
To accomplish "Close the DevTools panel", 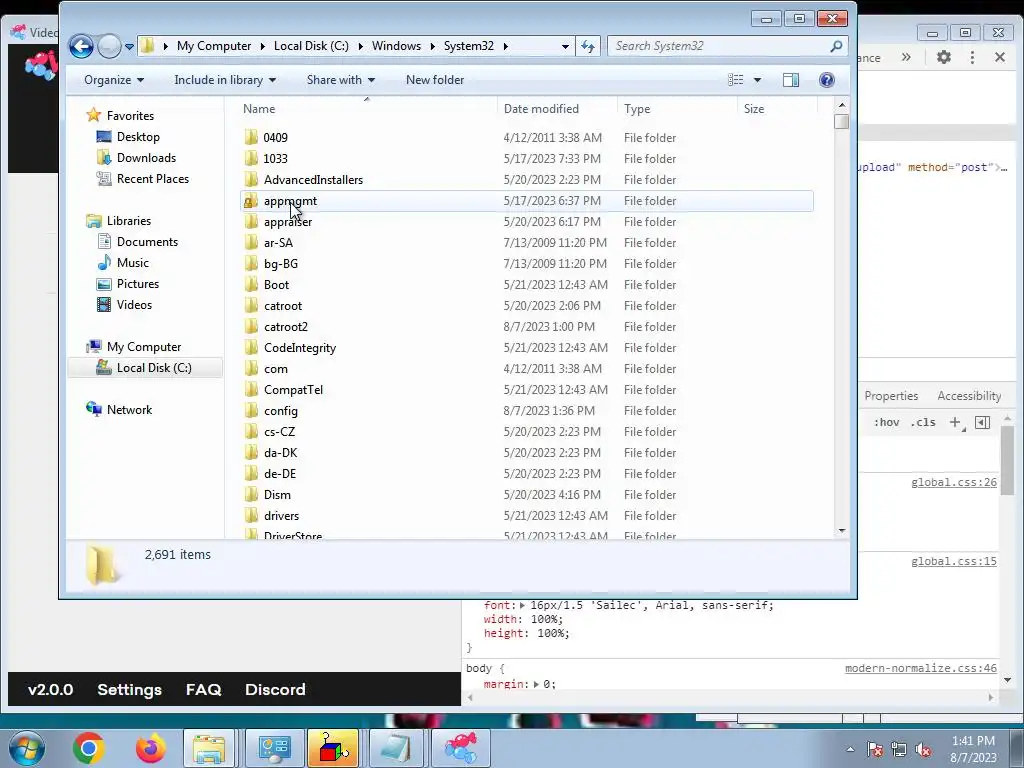I will click(x=1000, y=57).
